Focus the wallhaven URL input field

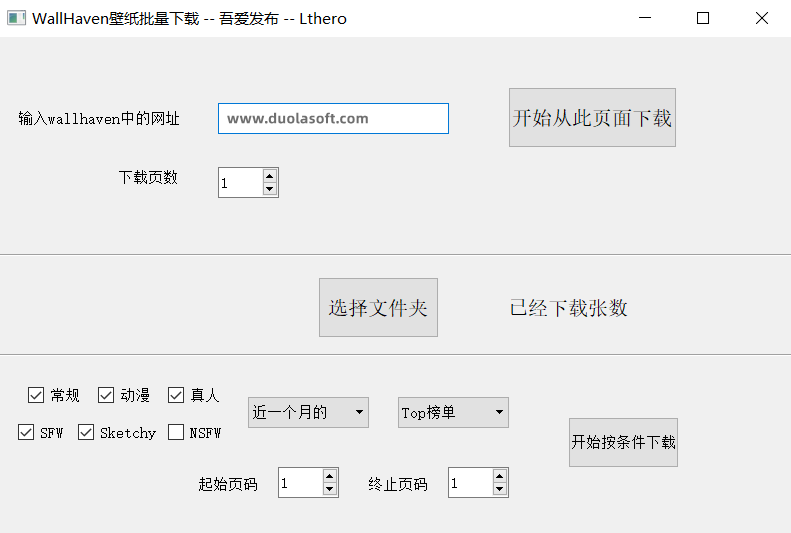click(x=333, y=119)
